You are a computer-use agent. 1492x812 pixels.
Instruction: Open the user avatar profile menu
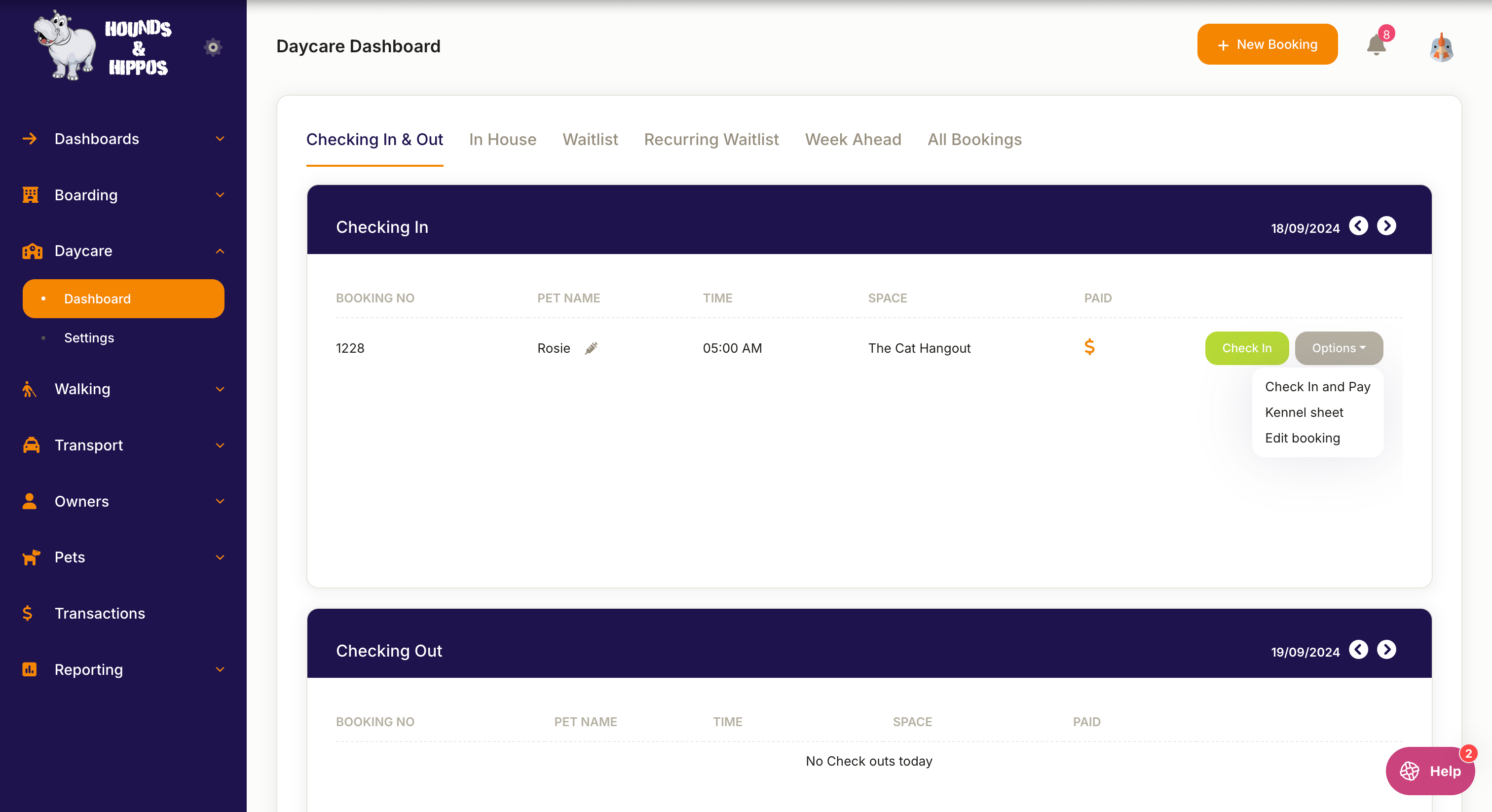[1442, 47]
